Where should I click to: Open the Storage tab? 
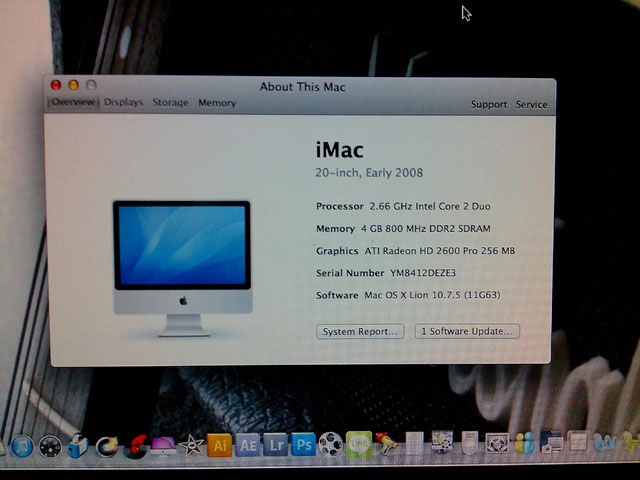click(x=171, y=102)
